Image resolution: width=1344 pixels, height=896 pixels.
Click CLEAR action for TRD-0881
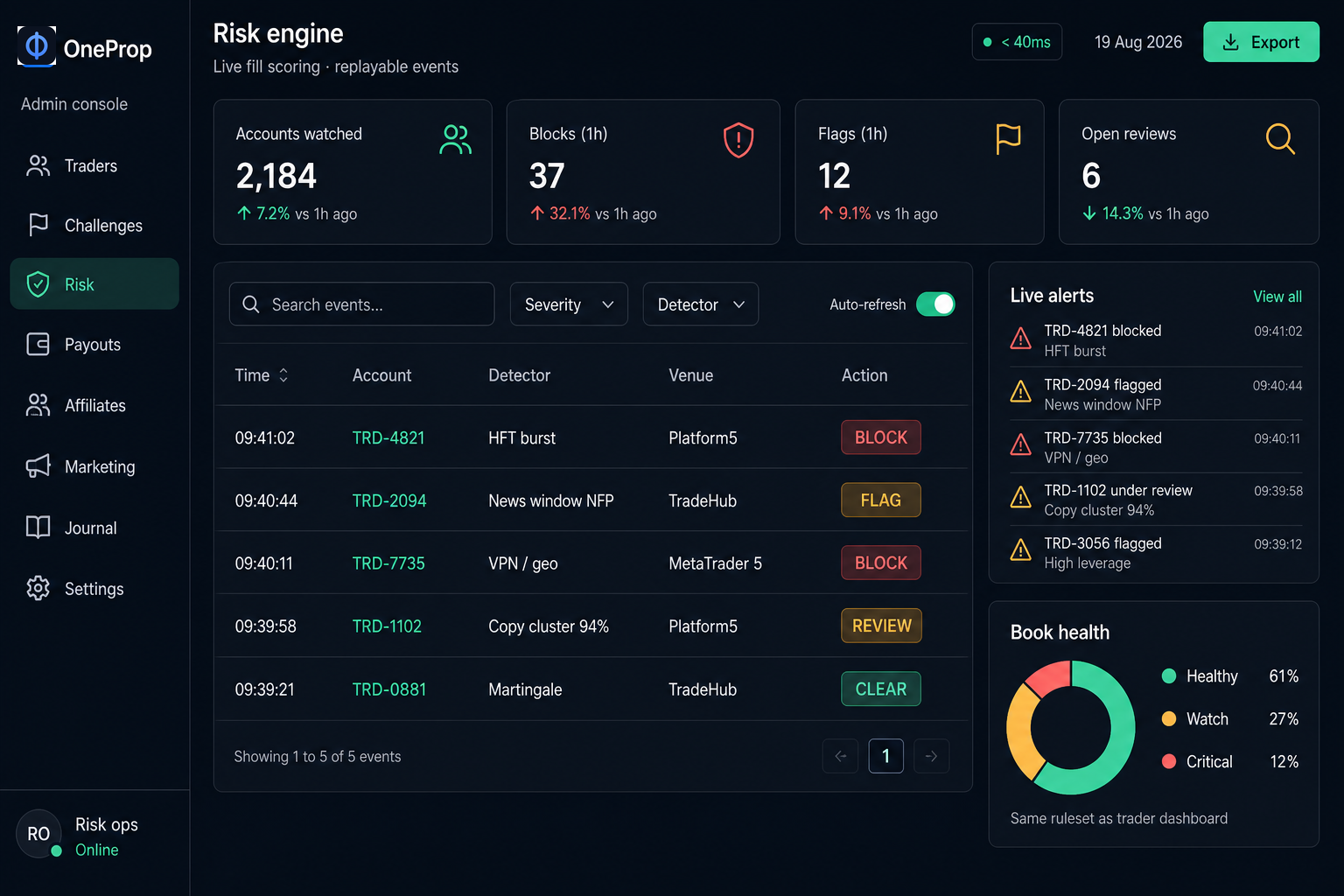coord(881,689)
